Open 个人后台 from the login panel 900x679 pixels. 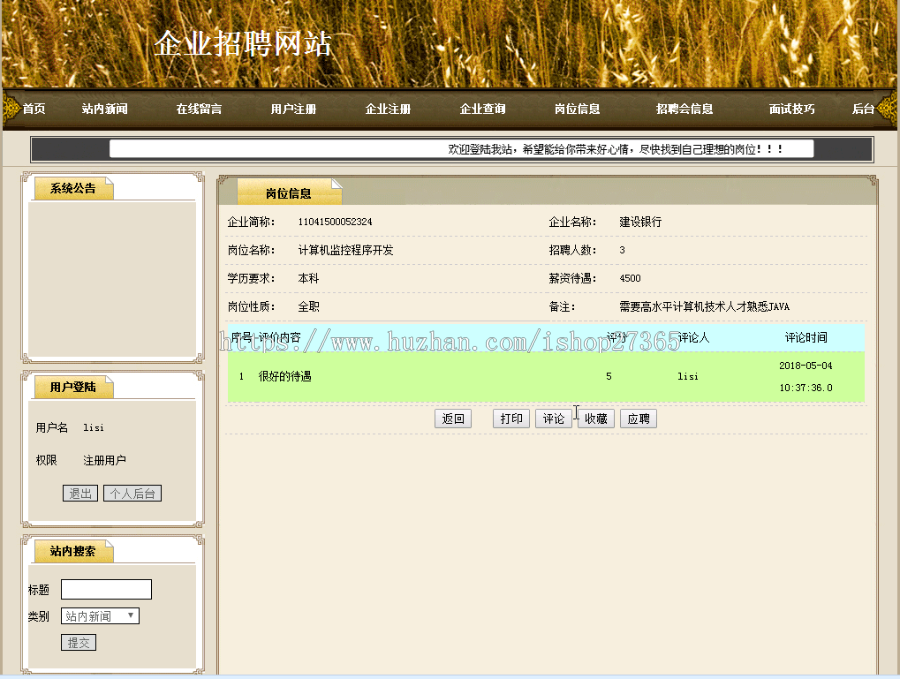[131, 492]
